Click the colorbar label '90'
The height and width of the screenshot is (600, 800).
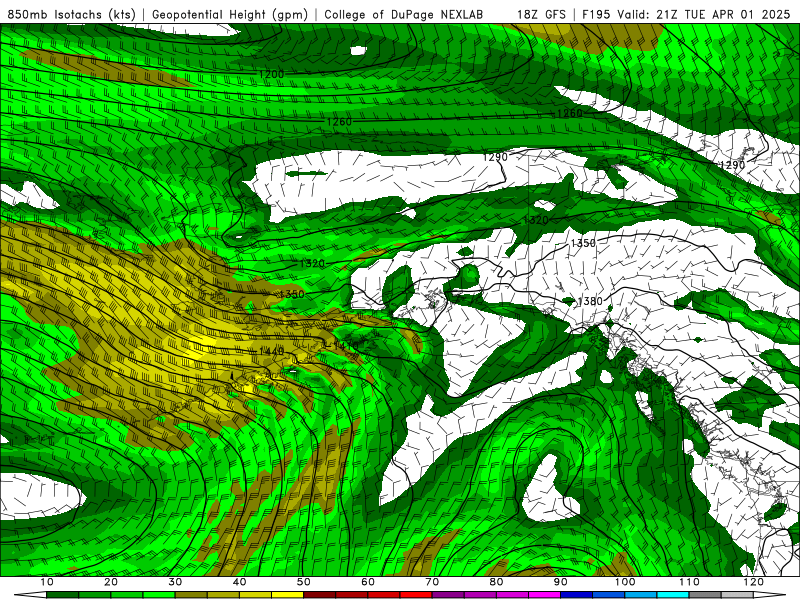pyautogui.click(x=561, y=582)
